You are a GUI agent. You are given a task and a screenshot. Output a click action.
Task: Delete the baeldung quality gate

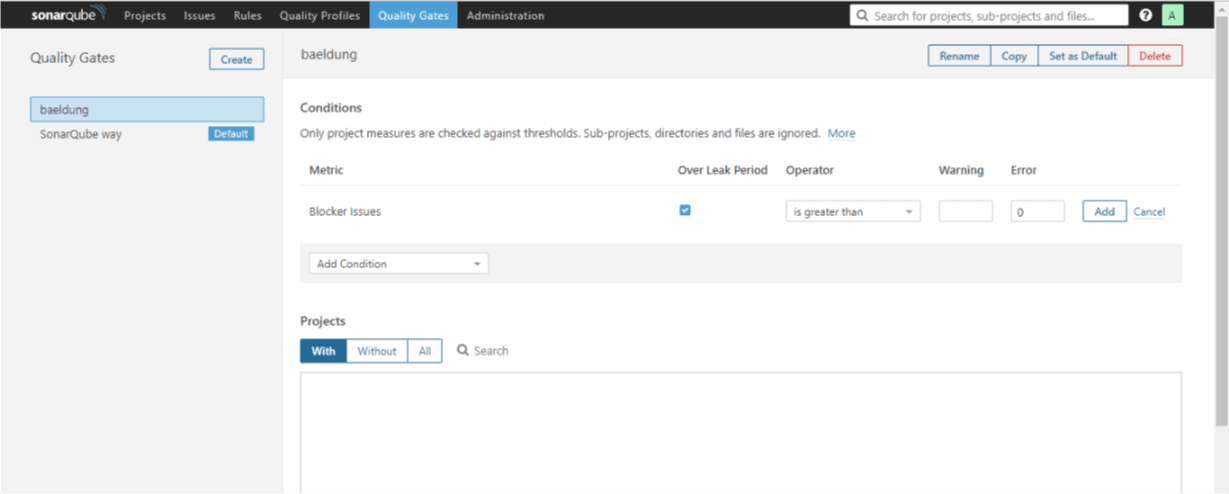point(1154,56)
